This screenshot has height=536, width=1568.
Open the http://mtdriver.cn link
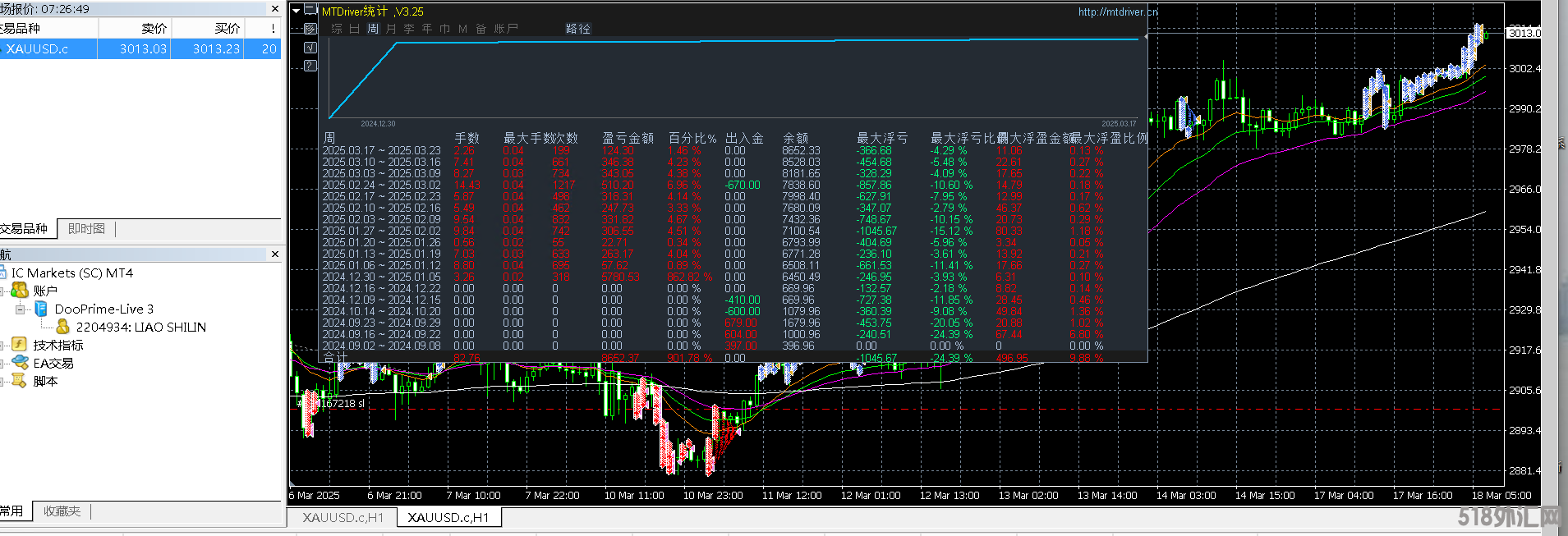(1117, 11)
